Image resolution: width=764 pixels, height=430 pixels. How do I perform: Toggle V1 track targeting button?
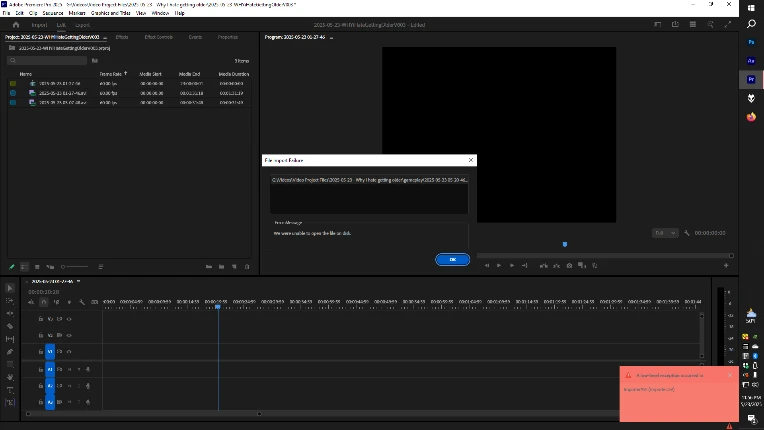pyautogui.click(x=50, y=352)
